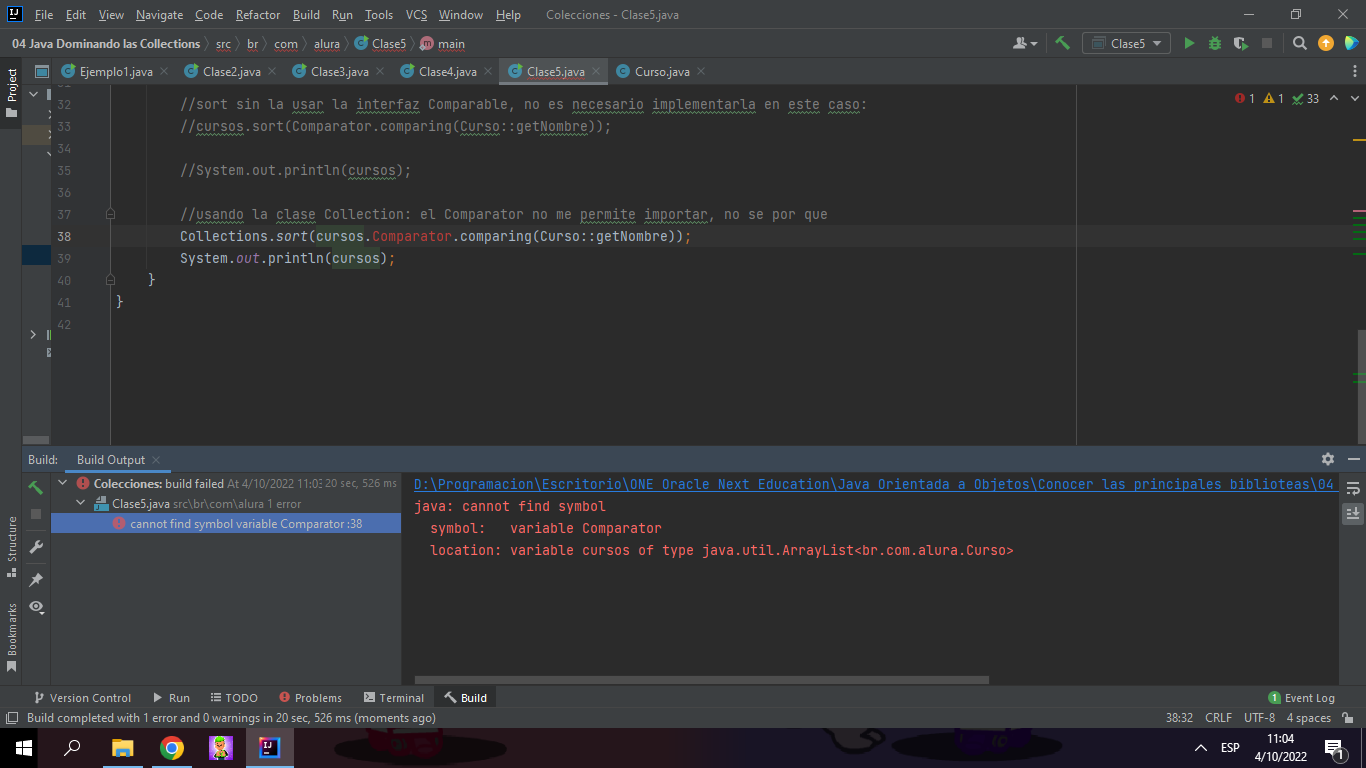Hide the Build tool window

1353,459
